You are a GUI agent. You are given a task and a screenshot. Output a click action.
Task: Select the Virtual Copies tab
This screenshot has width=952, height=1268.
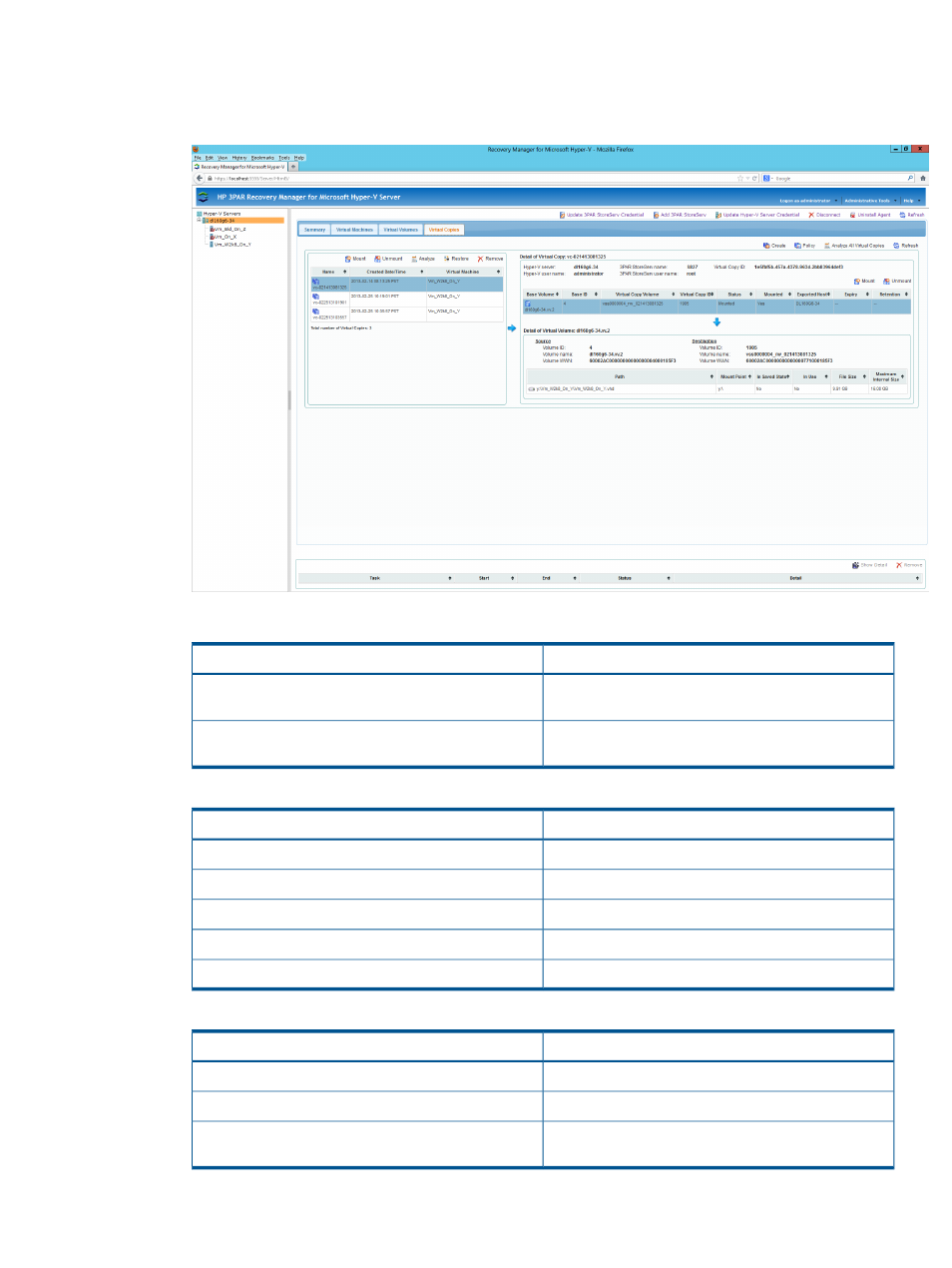pos(444,230)
